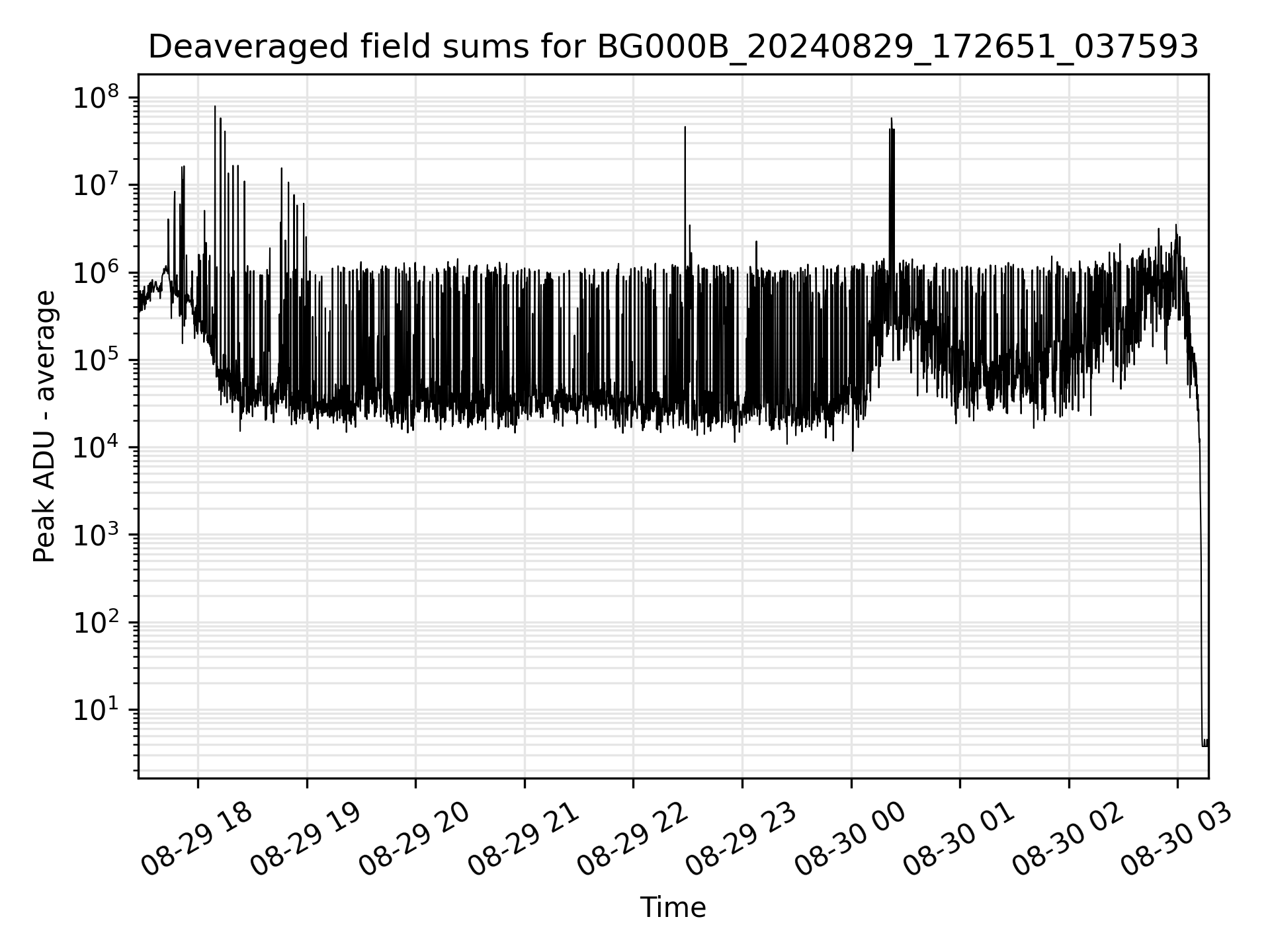
Task: Click the x tick label '08-29 23'
Action: (x=741, y=840)
